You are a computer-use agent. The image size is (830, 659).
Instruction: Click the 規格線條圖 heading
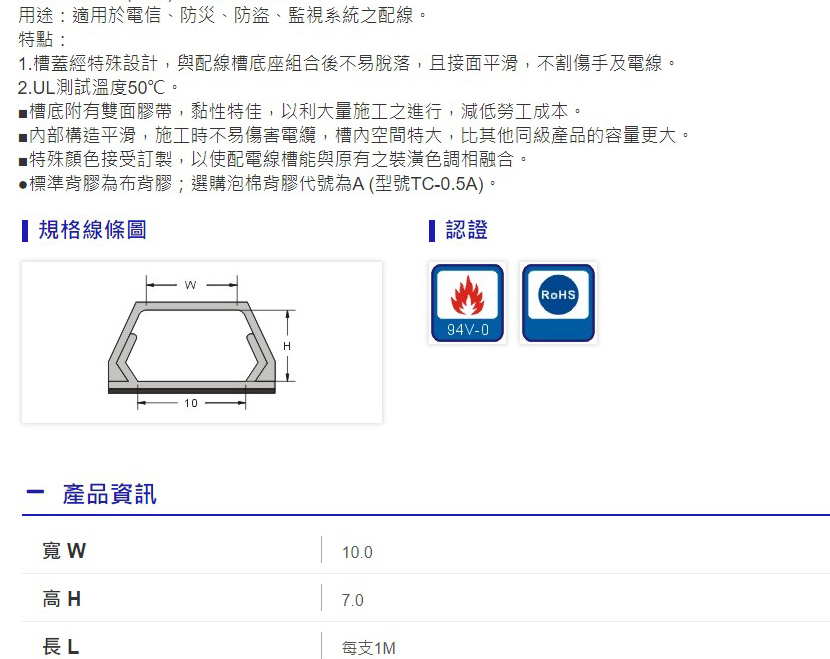point(93,230)
